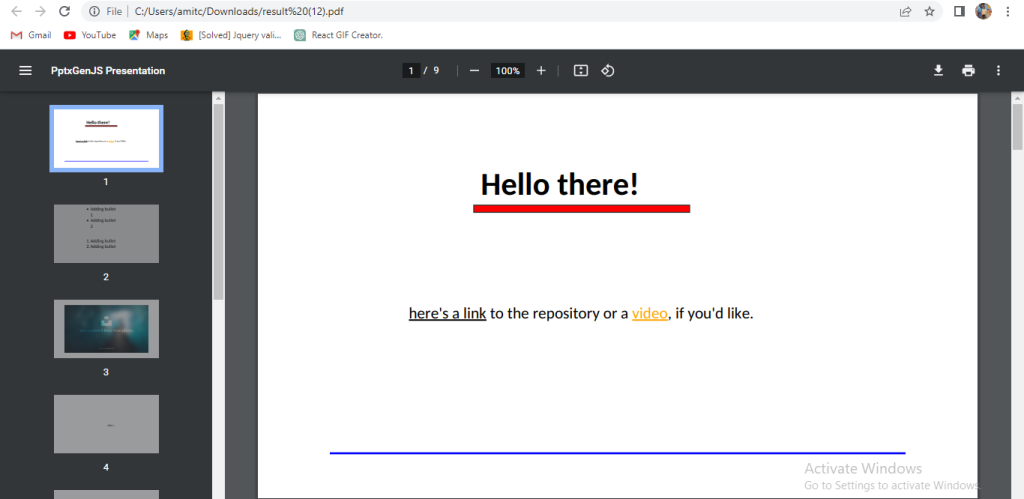The image size is (1024, 499).
Task: Reload the browser page
Action: click(65, 12)
